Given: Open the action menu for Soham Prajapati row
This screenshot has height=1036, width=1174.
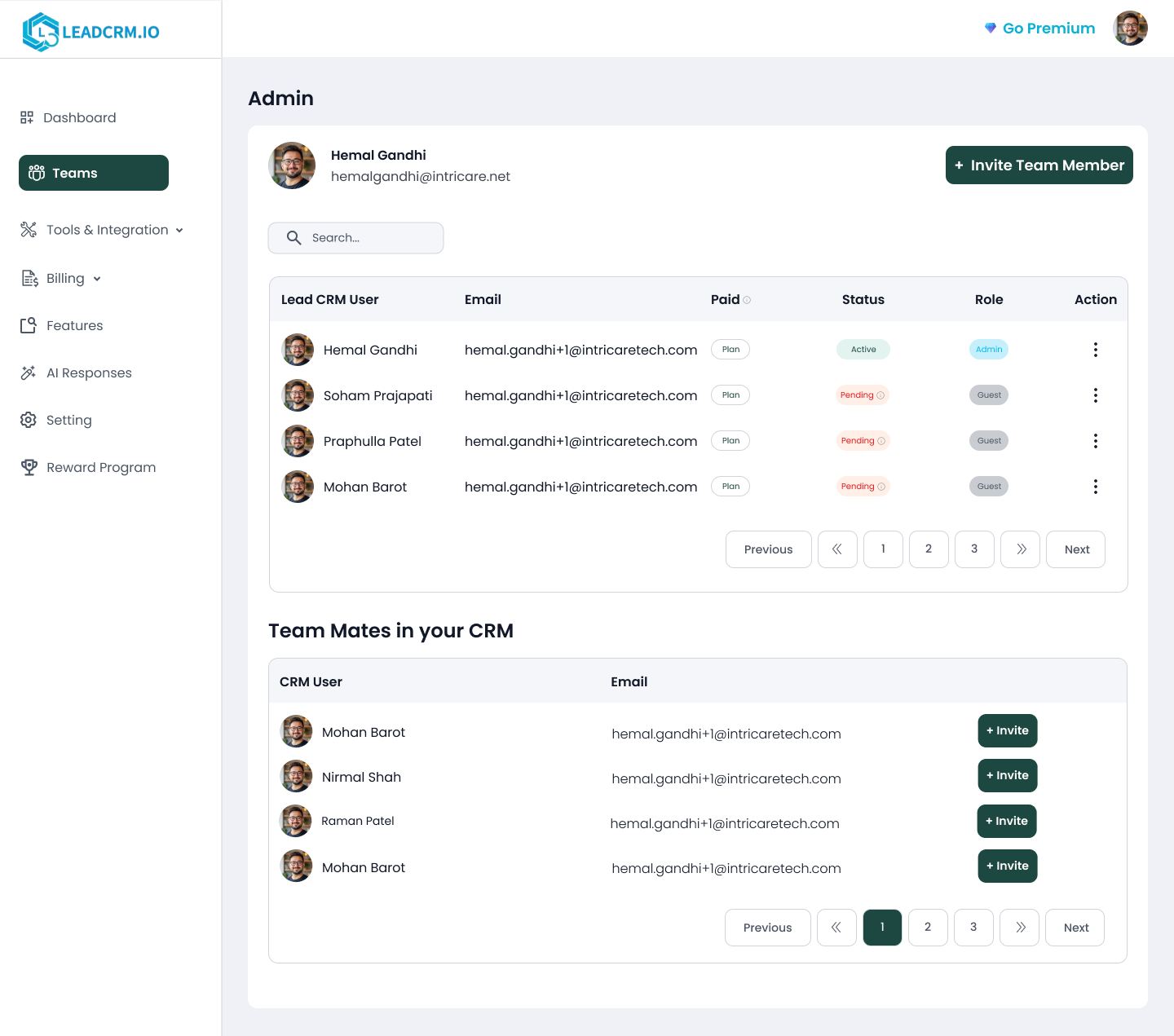Looking at the screenshot, I should pyautogui.click(x=1095, y=395).
